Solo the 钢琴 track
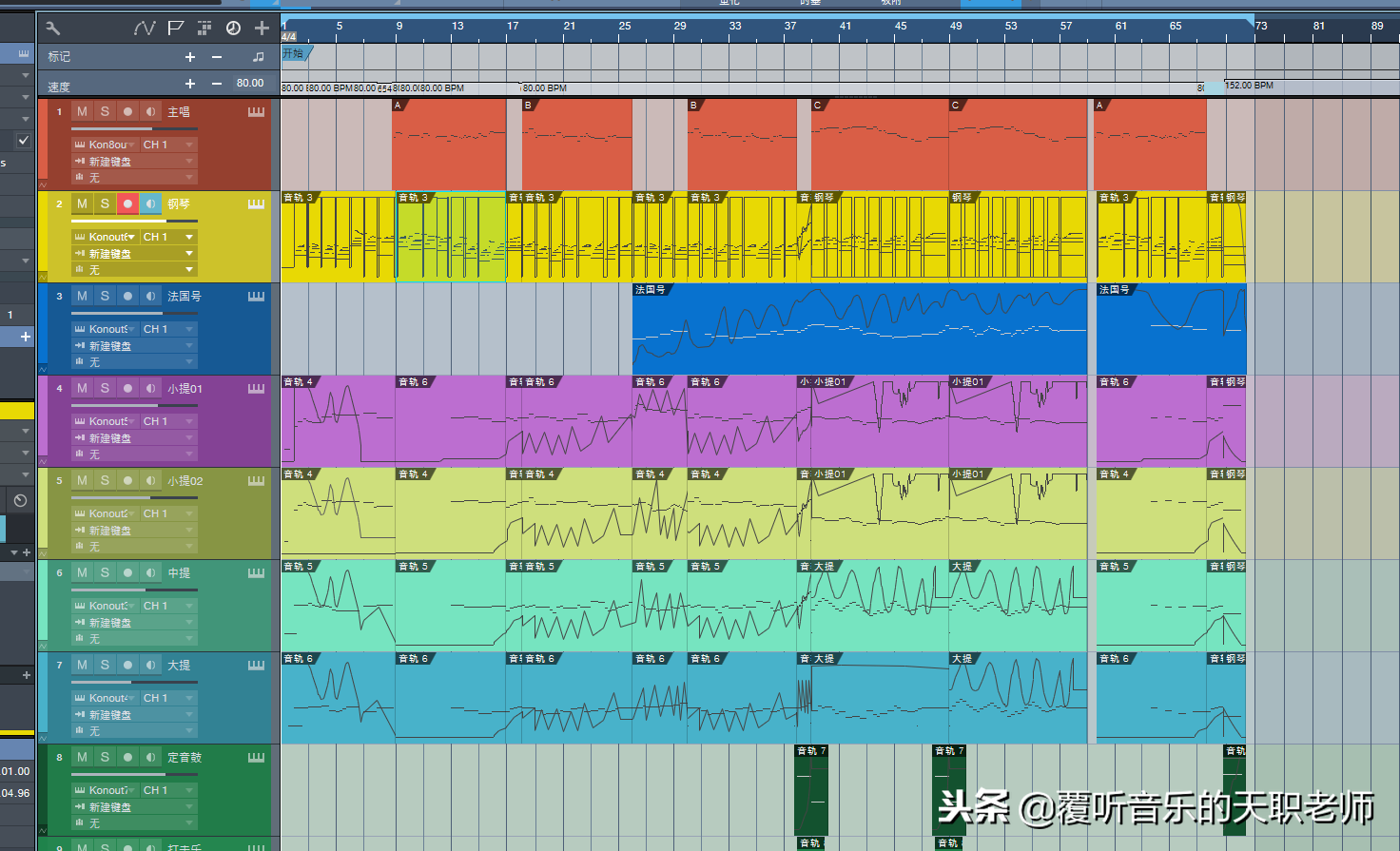The image size is (1400, 851). [x=105, y=204]
